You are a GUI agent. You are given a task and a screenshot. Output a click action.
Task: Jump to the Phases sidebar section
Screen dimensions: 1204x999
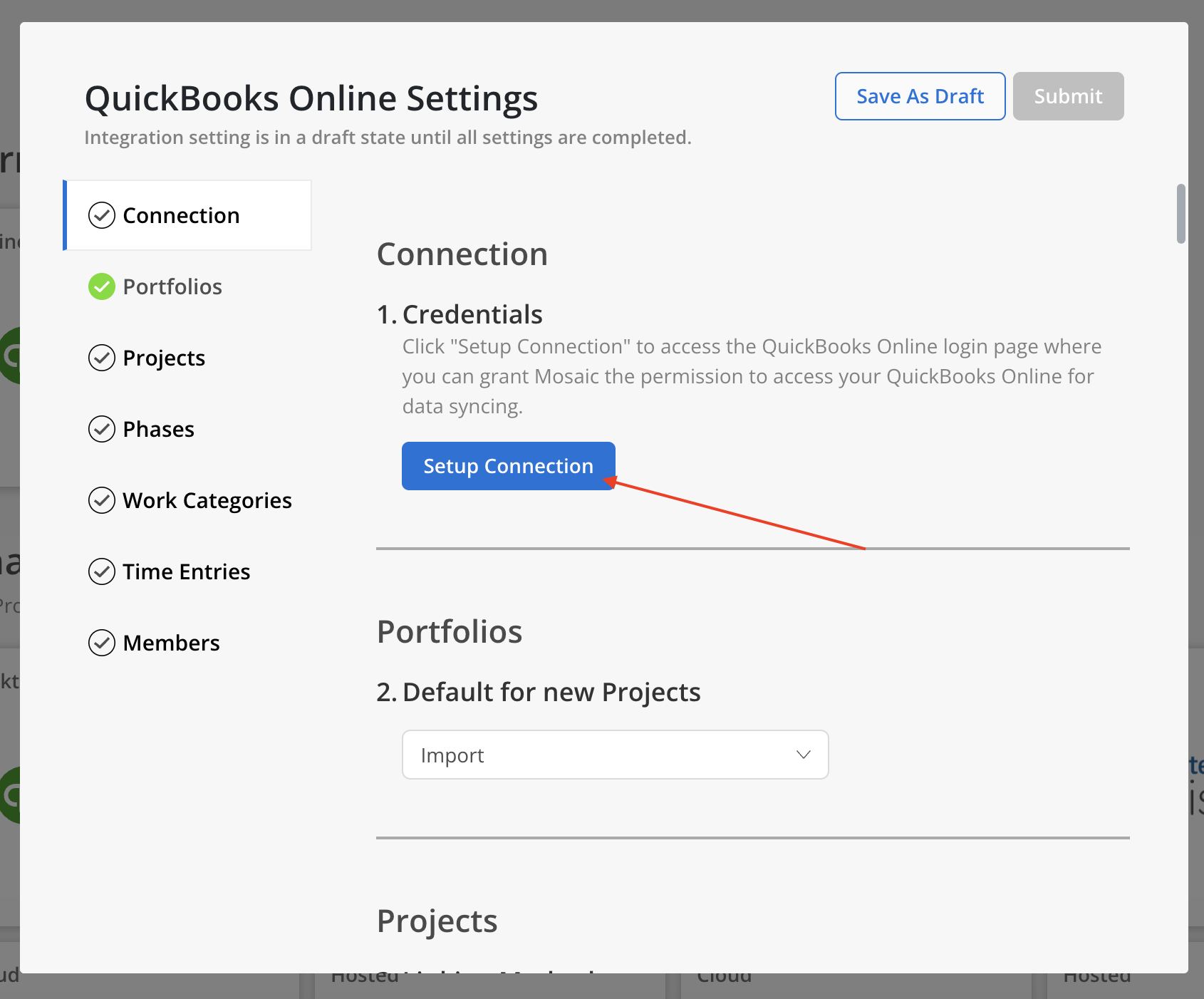pyautogui.click(x=158, y=429)
